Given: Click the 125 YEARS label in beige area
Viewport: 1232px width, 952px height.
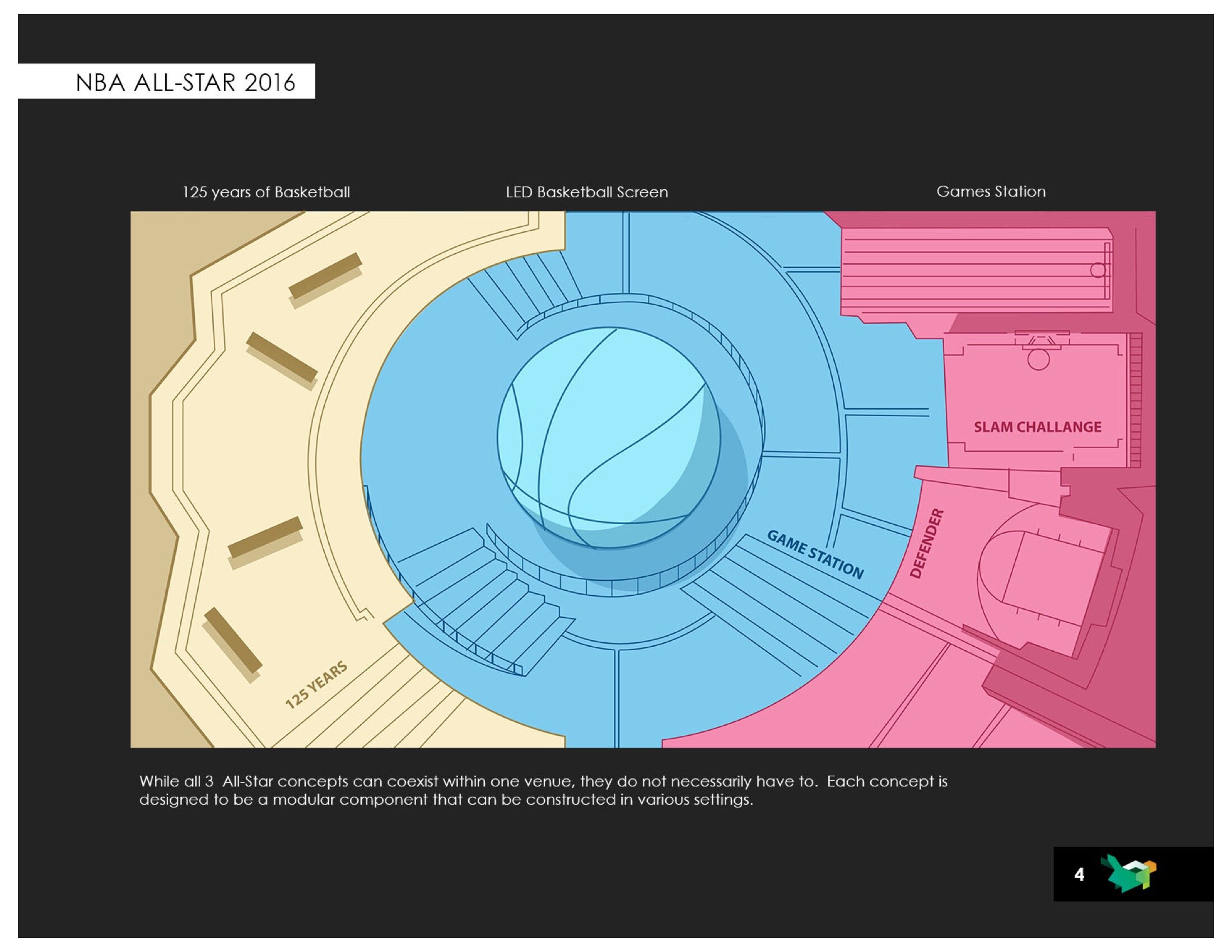Looking at the screenshot, I should coord(316,685).
